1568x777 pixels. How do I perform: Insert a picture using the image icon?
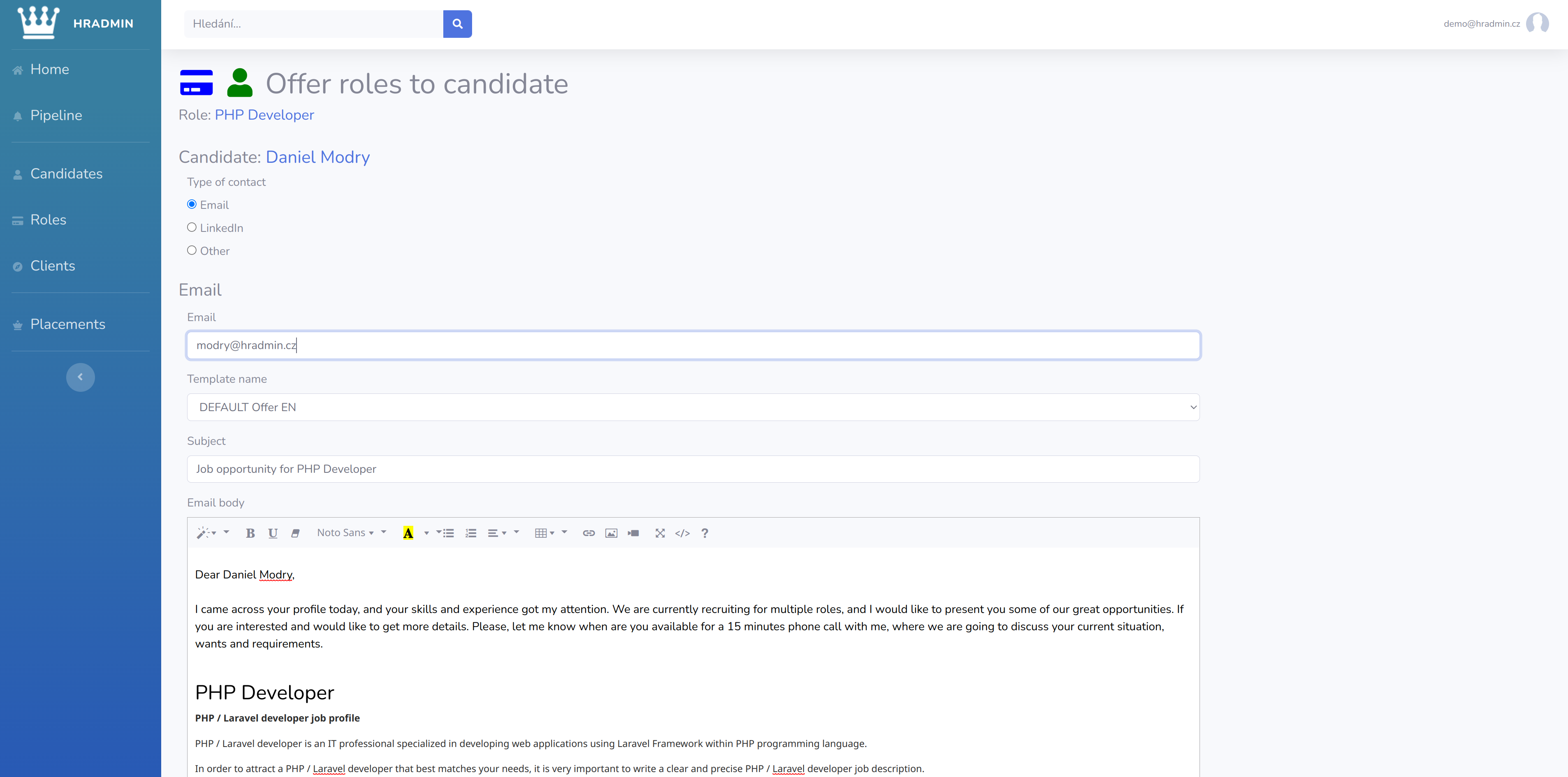[611, 533]
